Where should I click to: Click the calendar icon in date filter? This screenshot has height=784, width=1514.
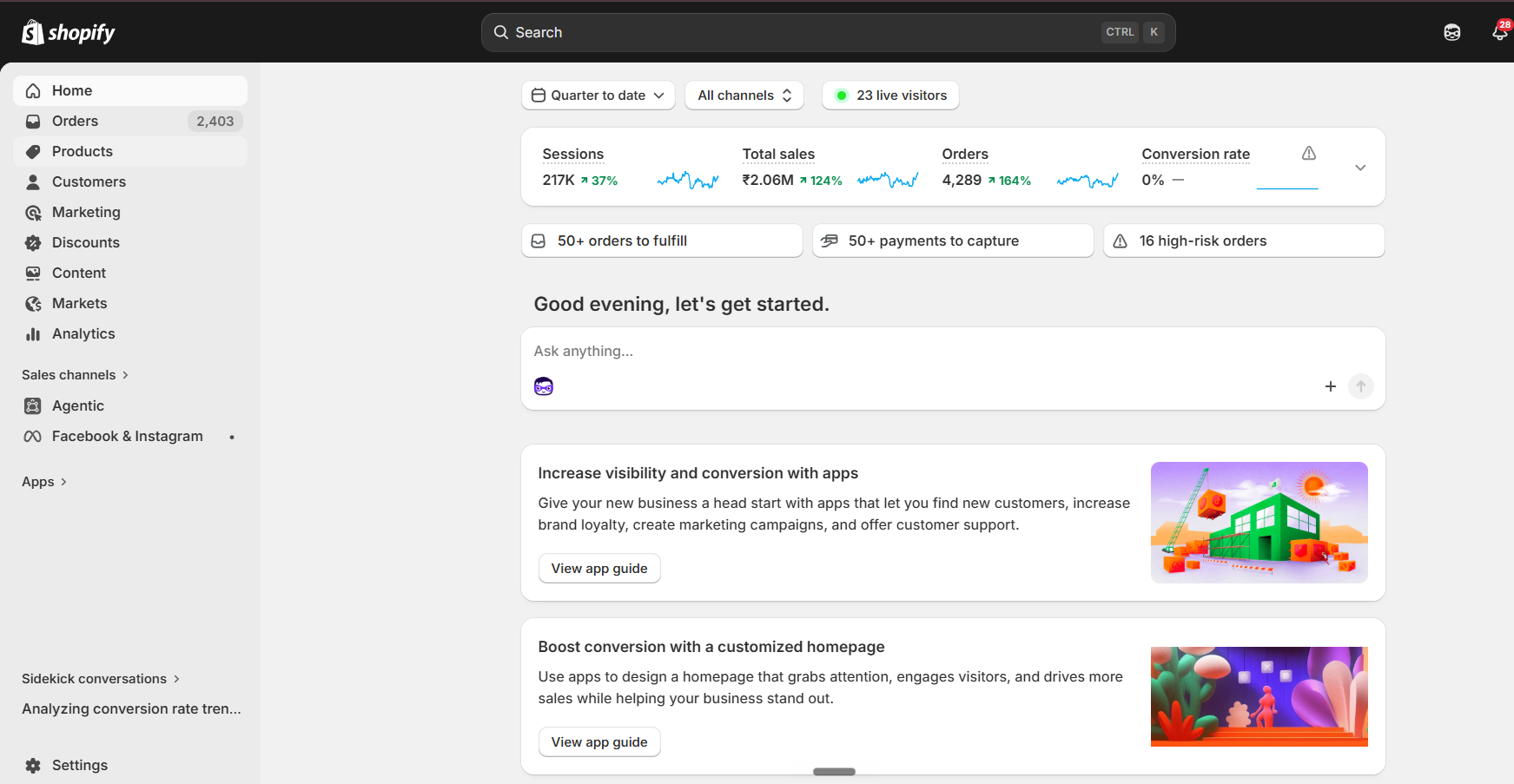[539, 96]
